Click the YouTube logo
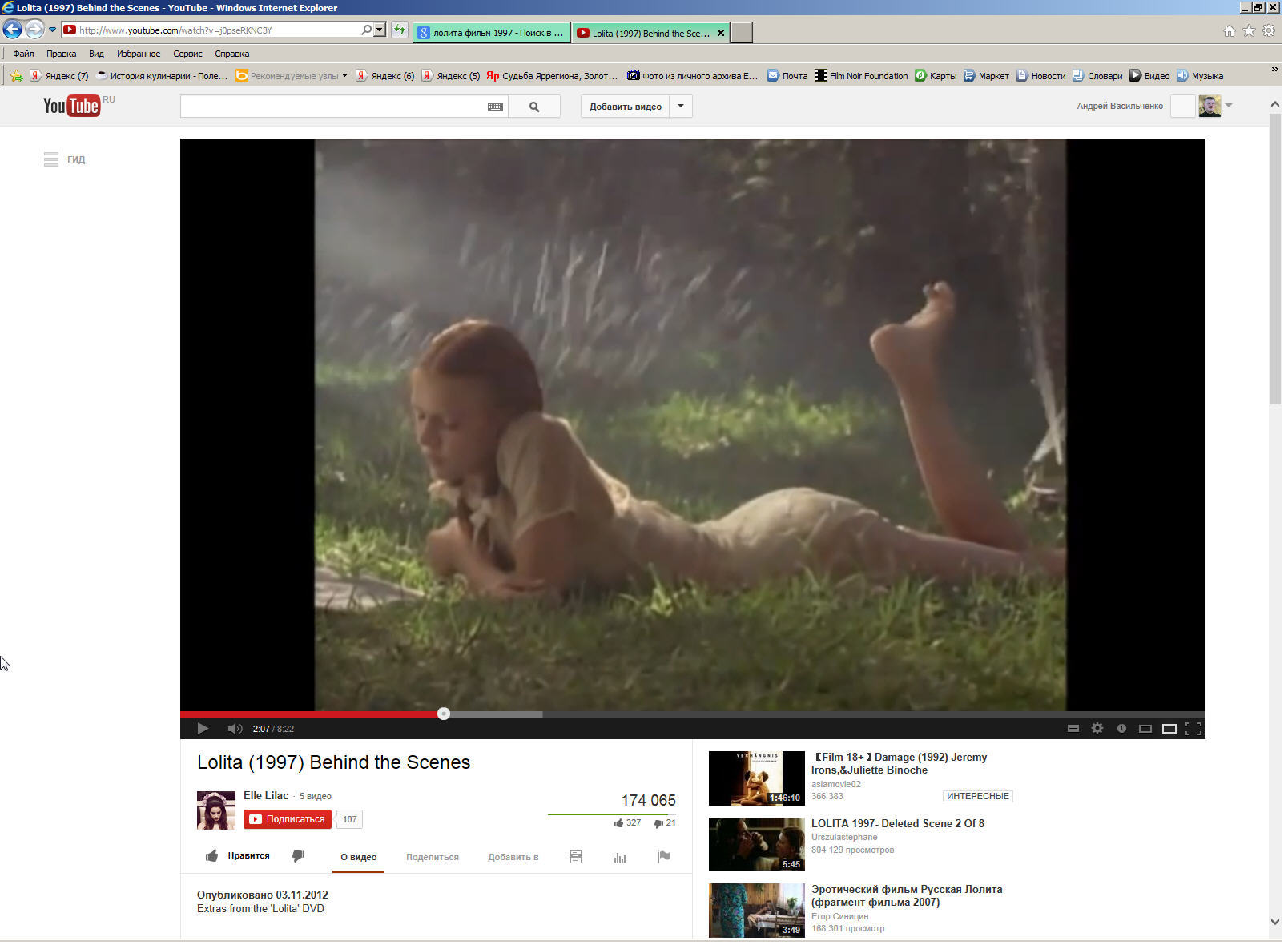 pyautogui.click(x=72, y=106)
